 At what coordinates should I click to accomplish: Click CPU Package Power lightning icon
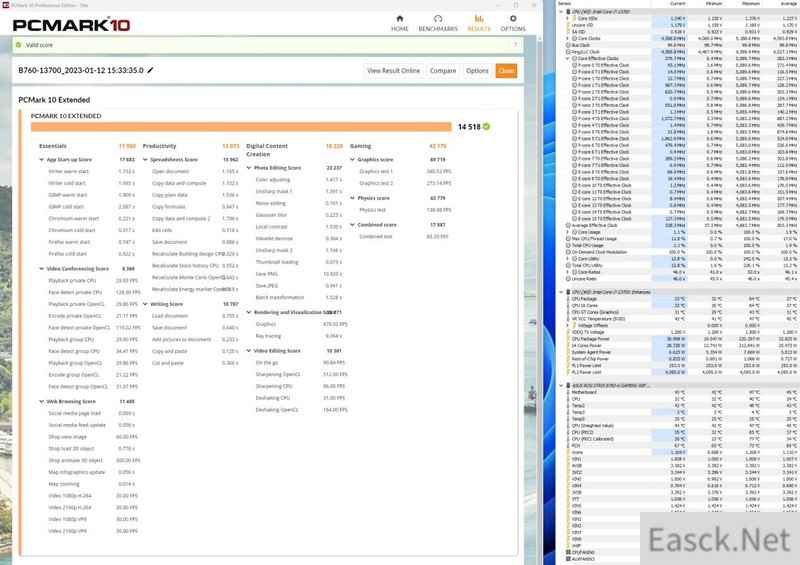[x=568, y=339]
